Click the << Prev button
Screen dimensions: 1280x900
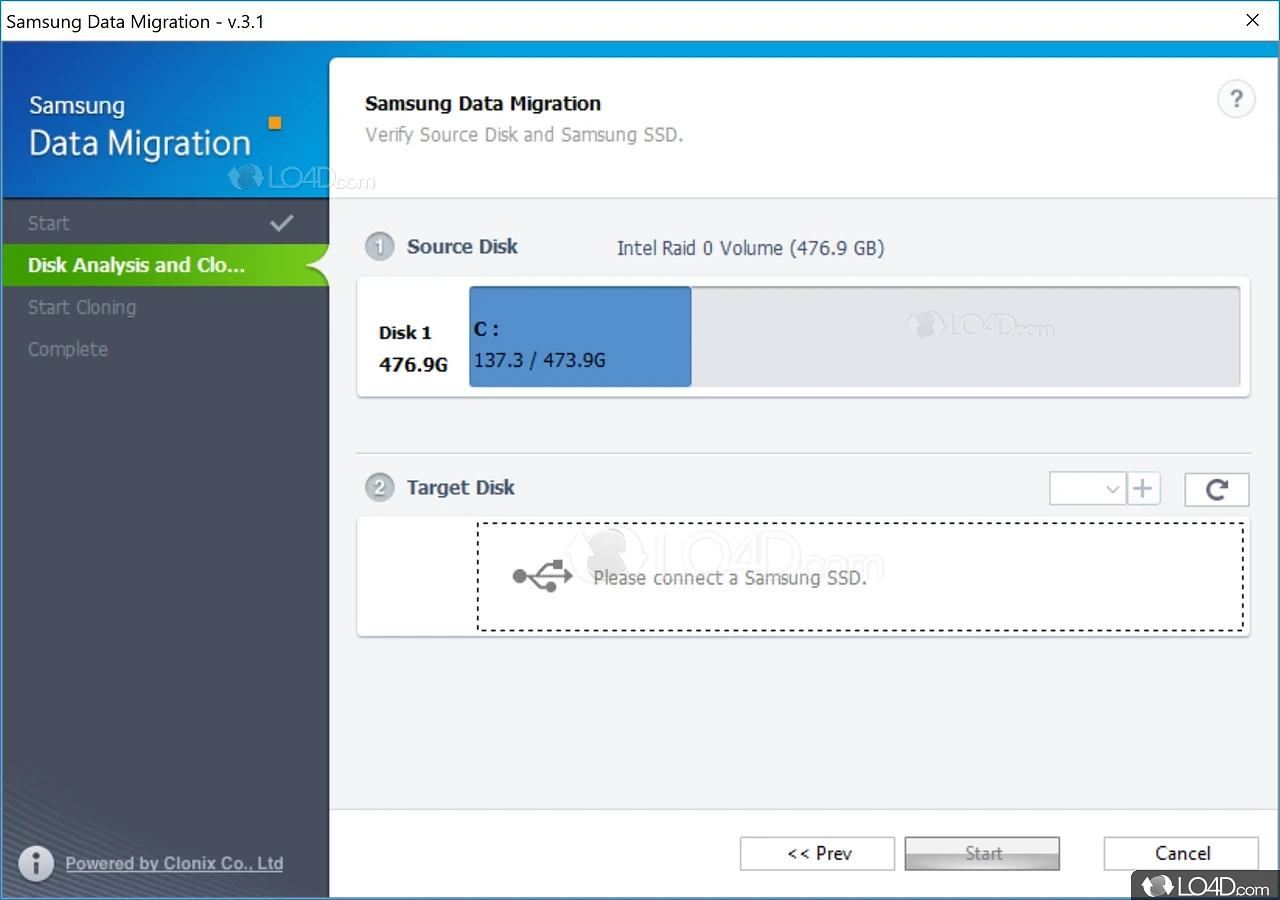tap(817, 853)
